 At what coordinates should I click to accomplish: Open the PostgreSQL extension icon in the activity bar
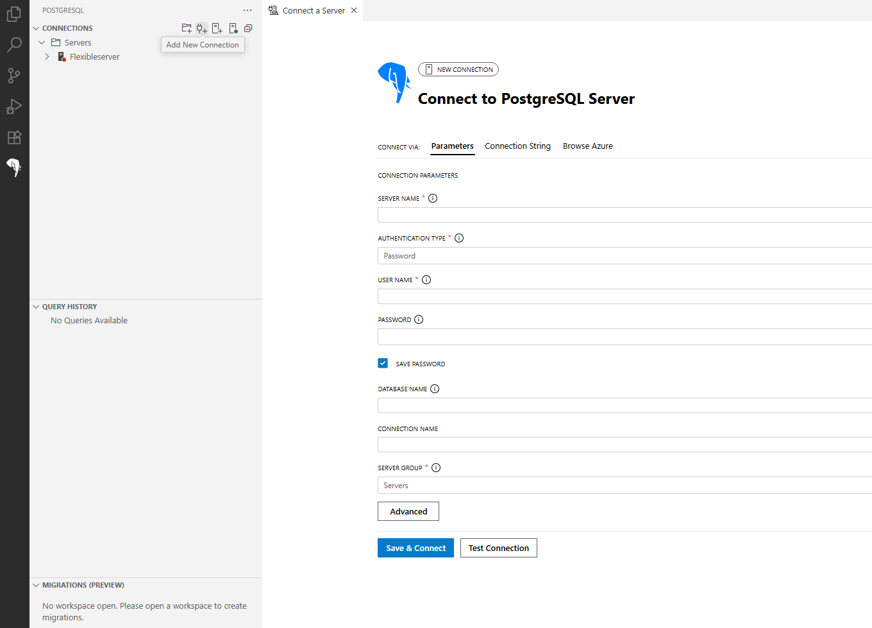[14, 168]
